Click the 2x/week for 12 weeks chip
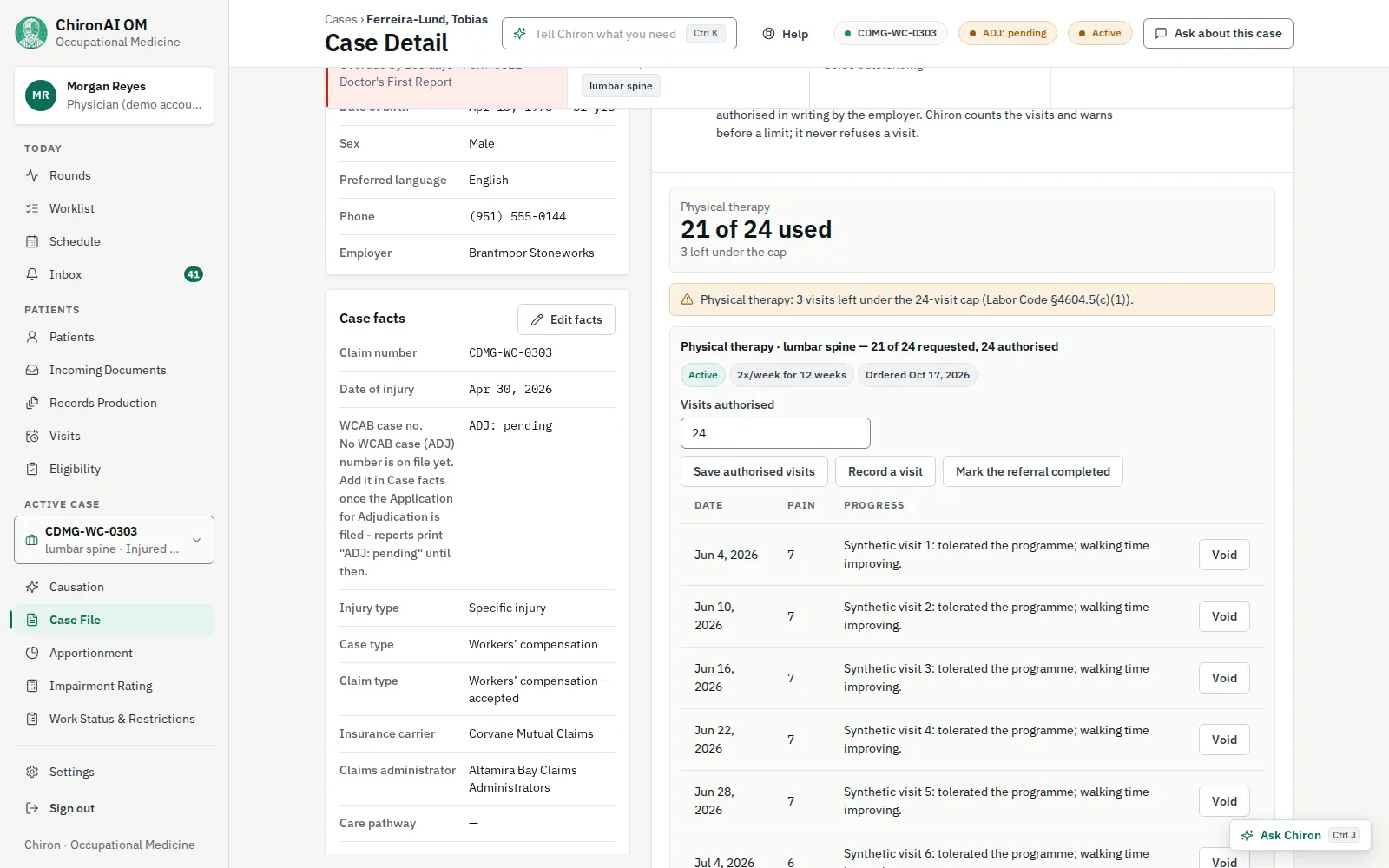1389x868 pixels. tap(791, 375)
